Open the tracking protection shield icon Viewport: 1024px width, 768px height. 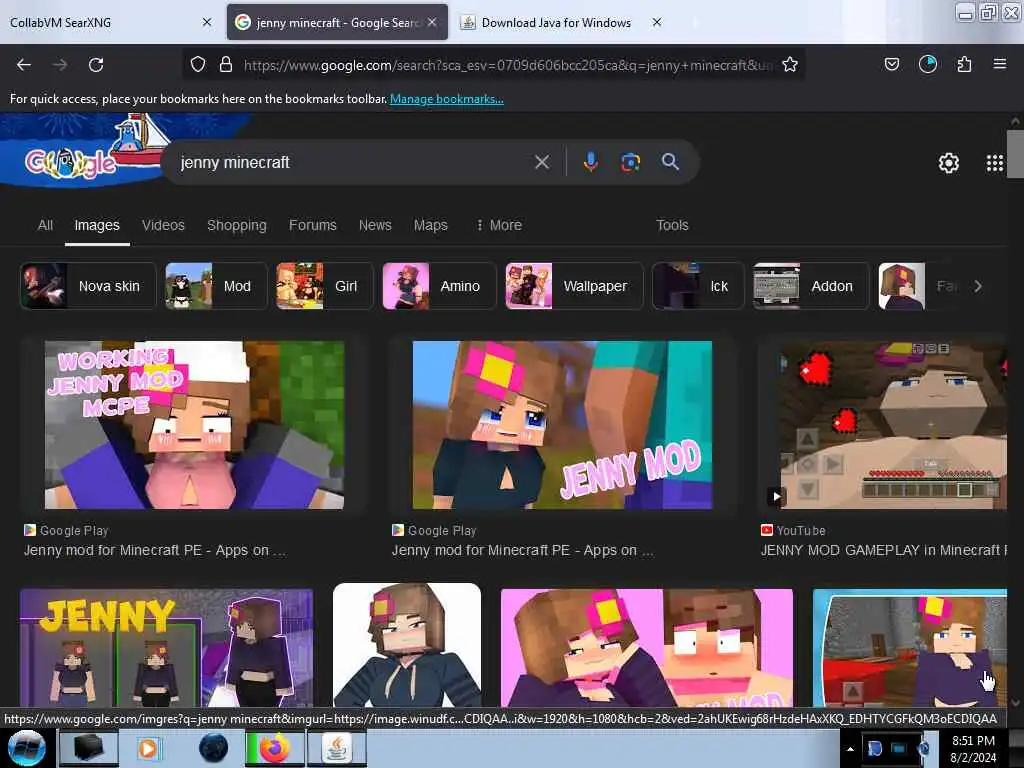coord(198,65)
